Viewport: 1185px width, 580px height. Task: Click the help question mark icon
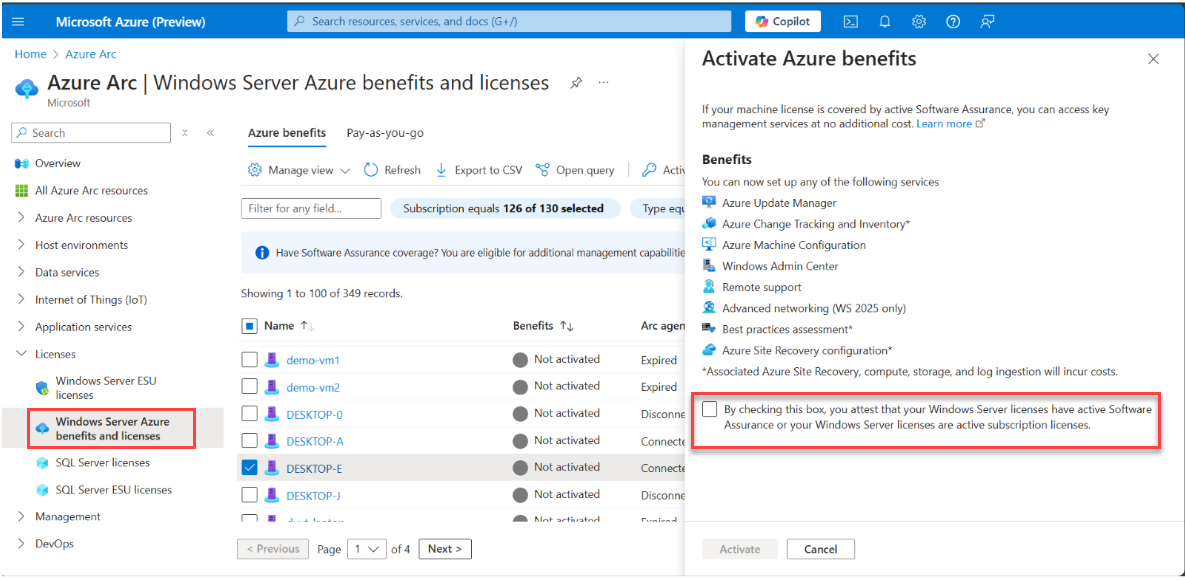tap(953, 21)
